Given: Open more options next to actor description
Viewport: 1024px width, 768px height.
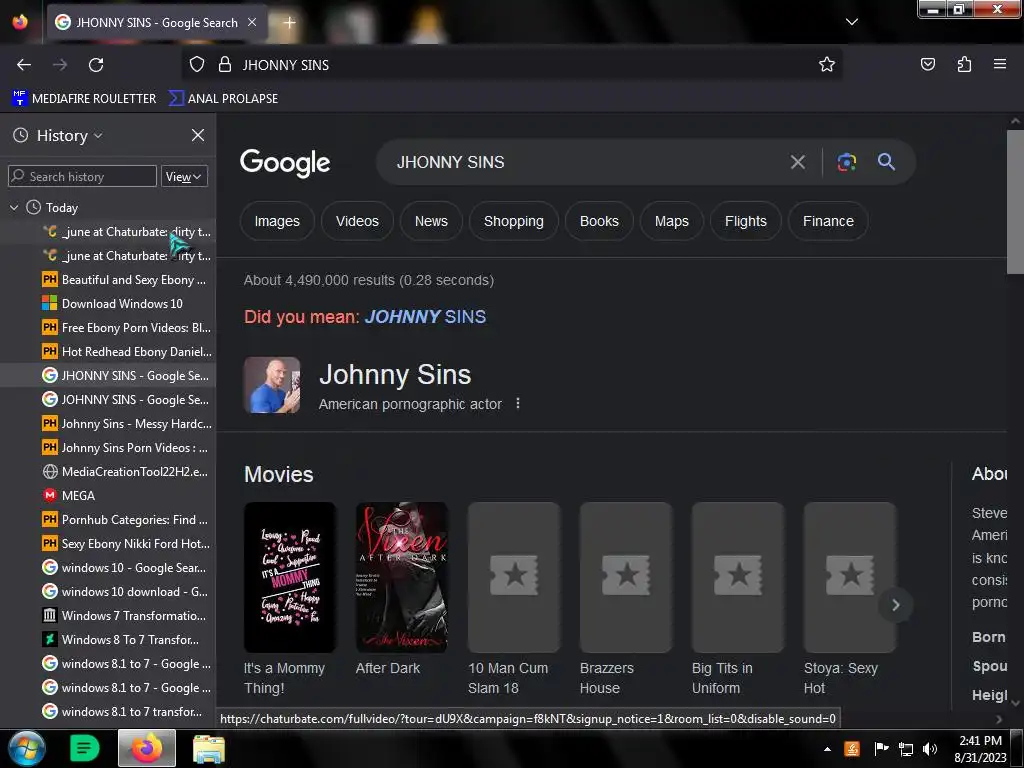Looking at the screenshot, I should (x=518, y=404).
